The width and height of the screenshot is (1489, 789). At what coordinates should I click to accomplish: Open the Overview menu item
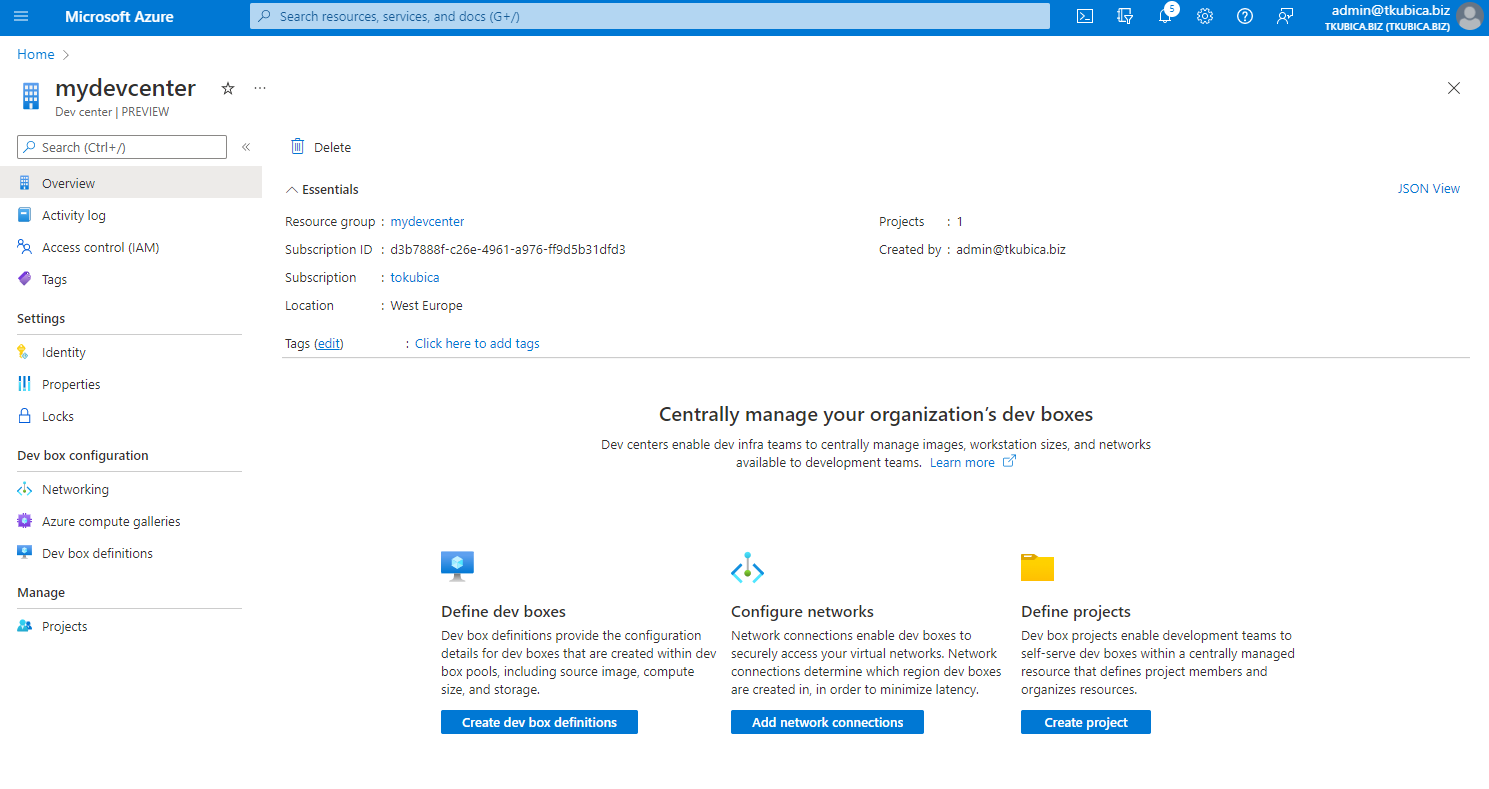point(131,183)
